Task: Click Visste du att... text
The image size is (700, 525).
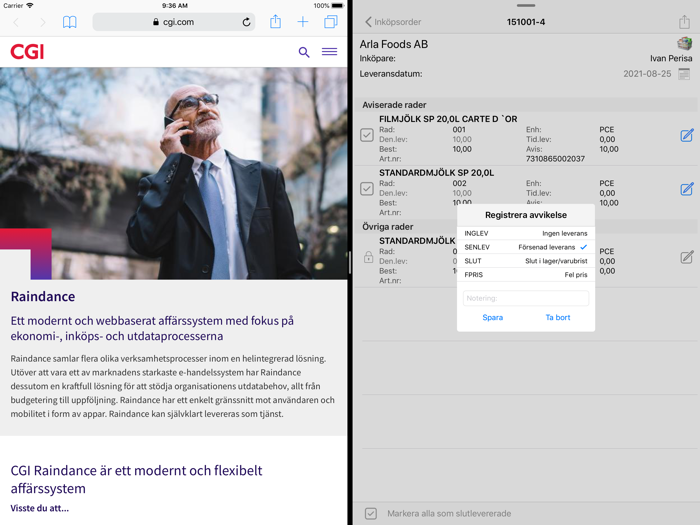Action: tap(40, 508)
